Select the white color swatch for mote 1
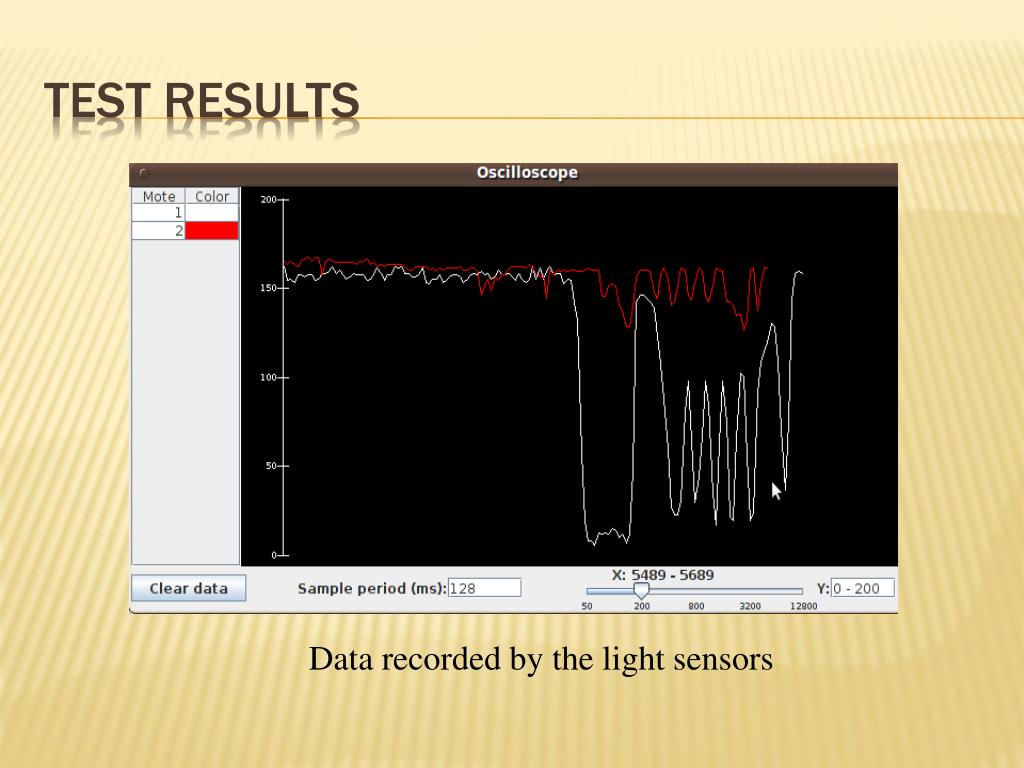 [212, 213]
